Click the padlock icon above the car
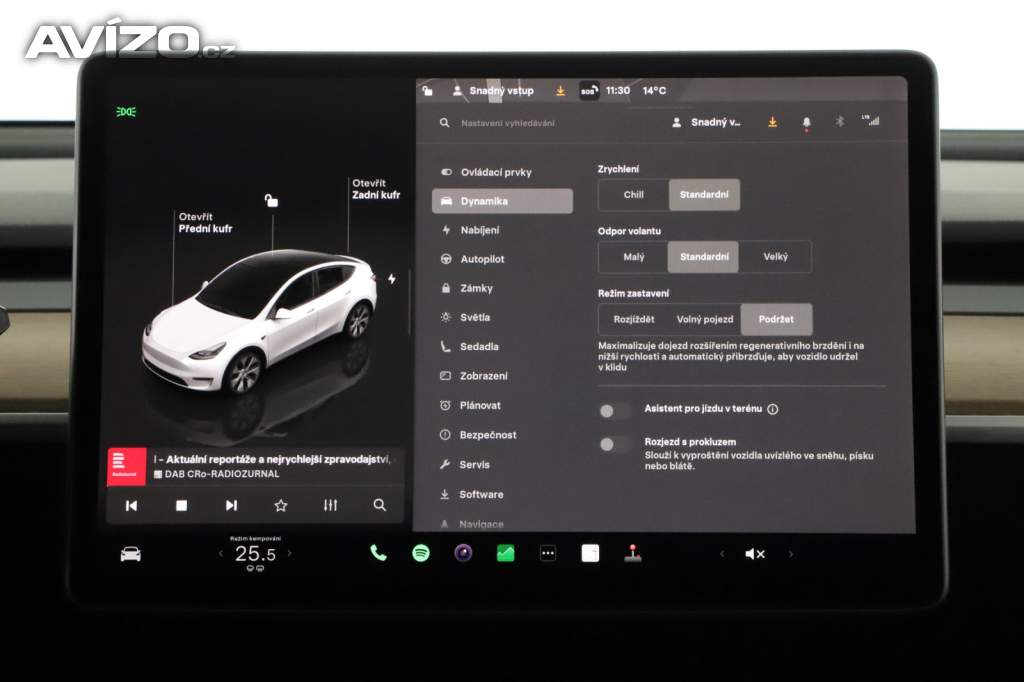The image size is (1024, 682). tap(271, 200)
